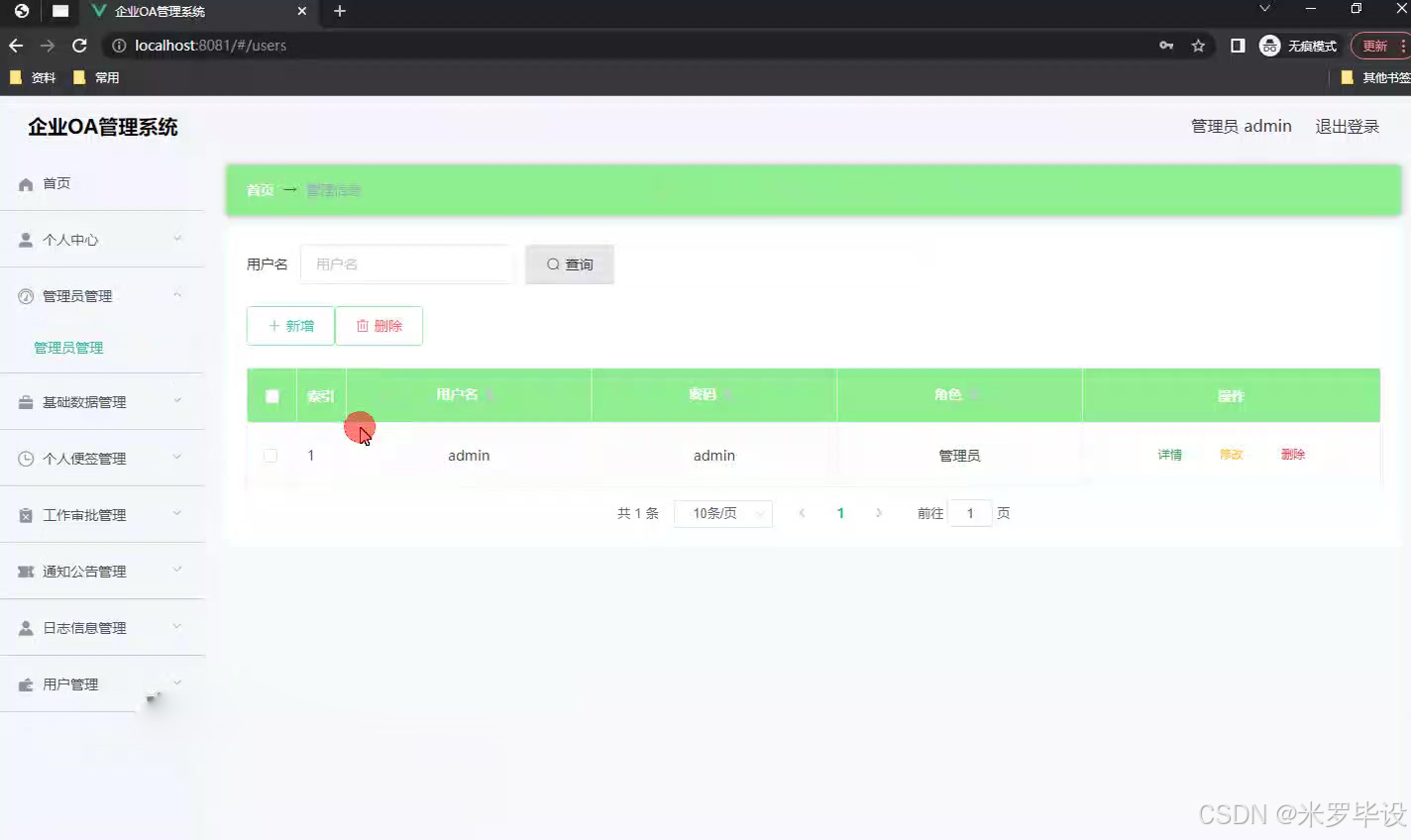The width and height of the screenshot is (1411, 840).
Task: Click 修改 for the admin row
Action: tap(1232, 455)
